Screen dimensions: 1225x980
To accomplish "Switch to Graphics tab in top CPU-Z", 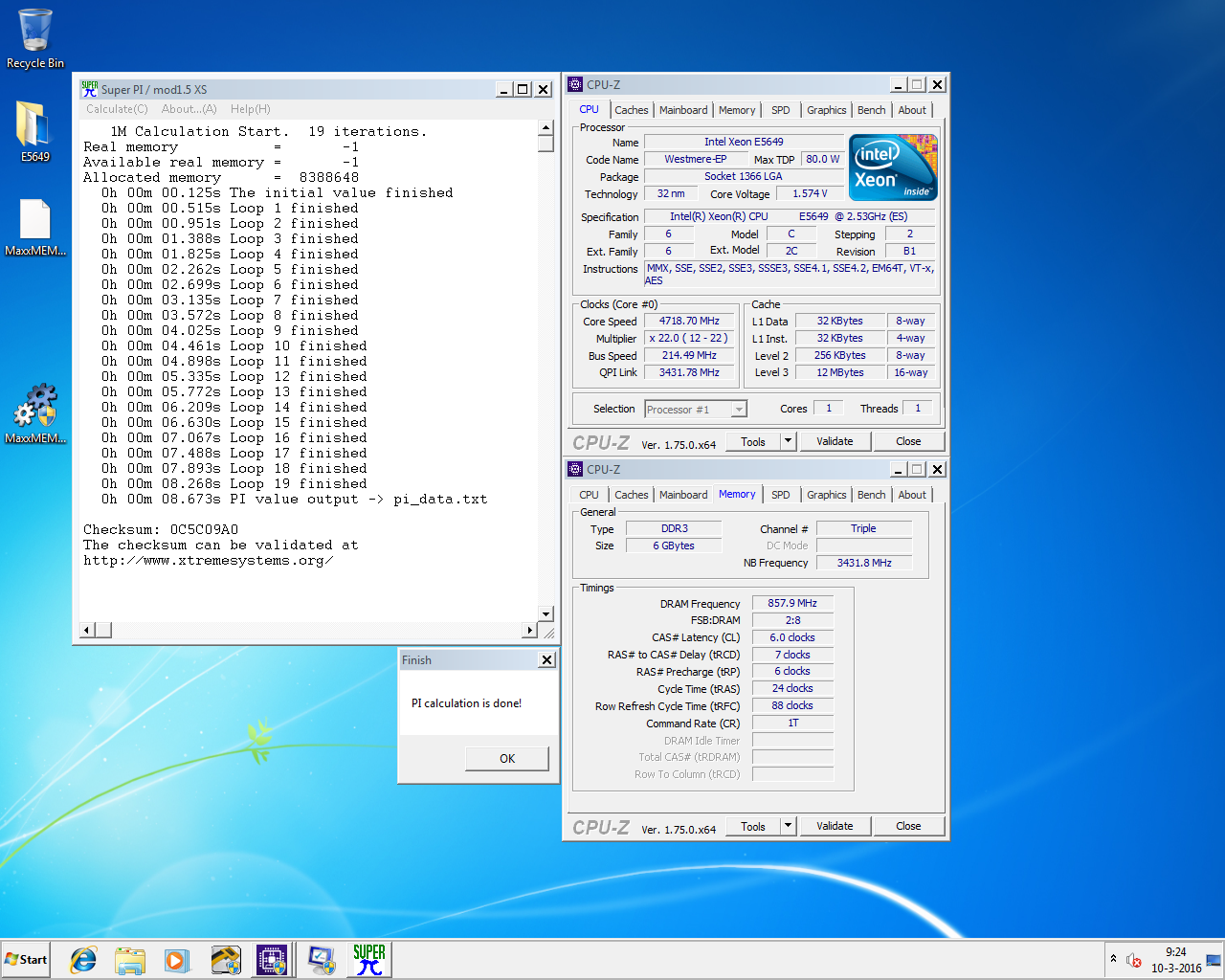I will pyautogui.click(x=827, y=110).
